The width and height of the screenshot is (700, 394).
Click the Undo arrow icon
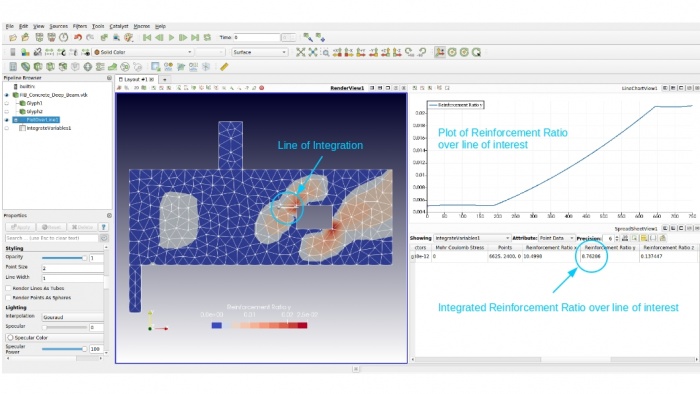78,37
